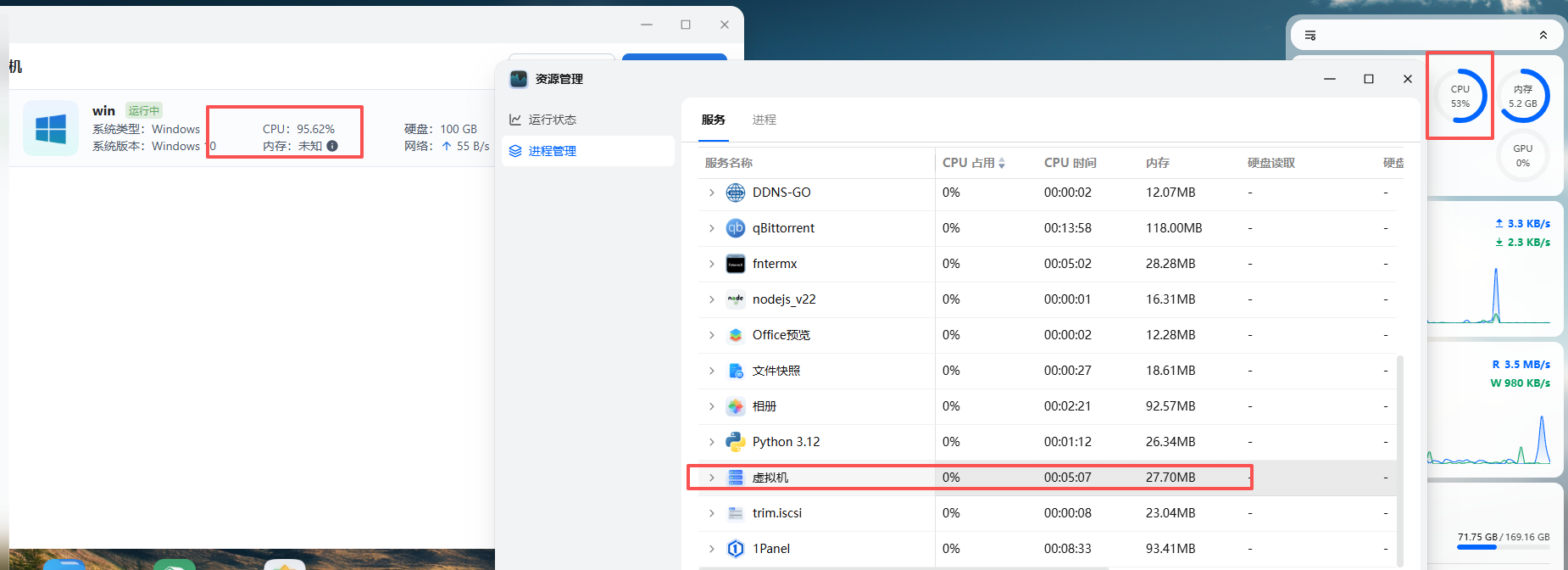Screen dimensions: 1568x570
Task: Expand the 文件快照 service row
Action: (x=711, y=371)
